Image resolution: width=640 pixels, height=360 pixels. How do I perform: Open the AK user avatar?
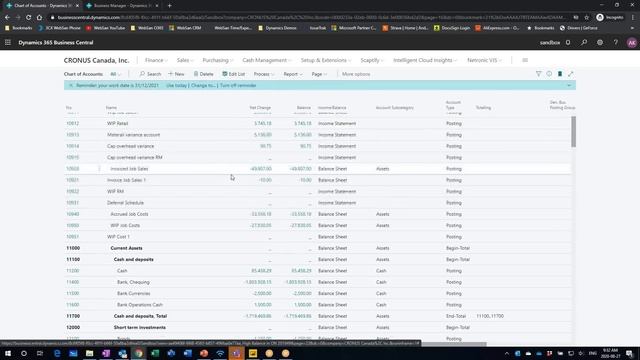coord(631,42)
